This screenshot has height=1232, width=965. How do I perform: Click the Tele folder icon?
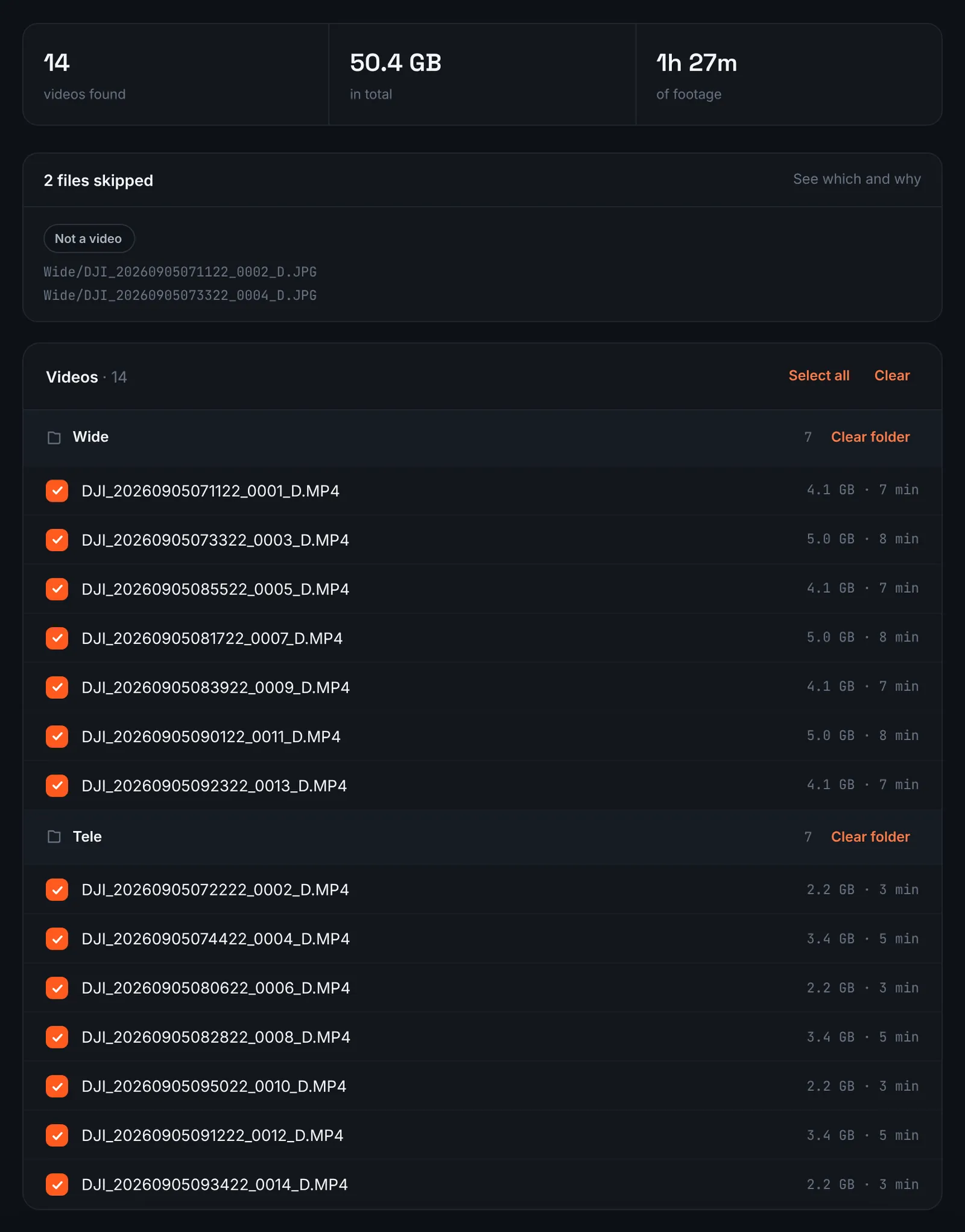coord(54,836)
